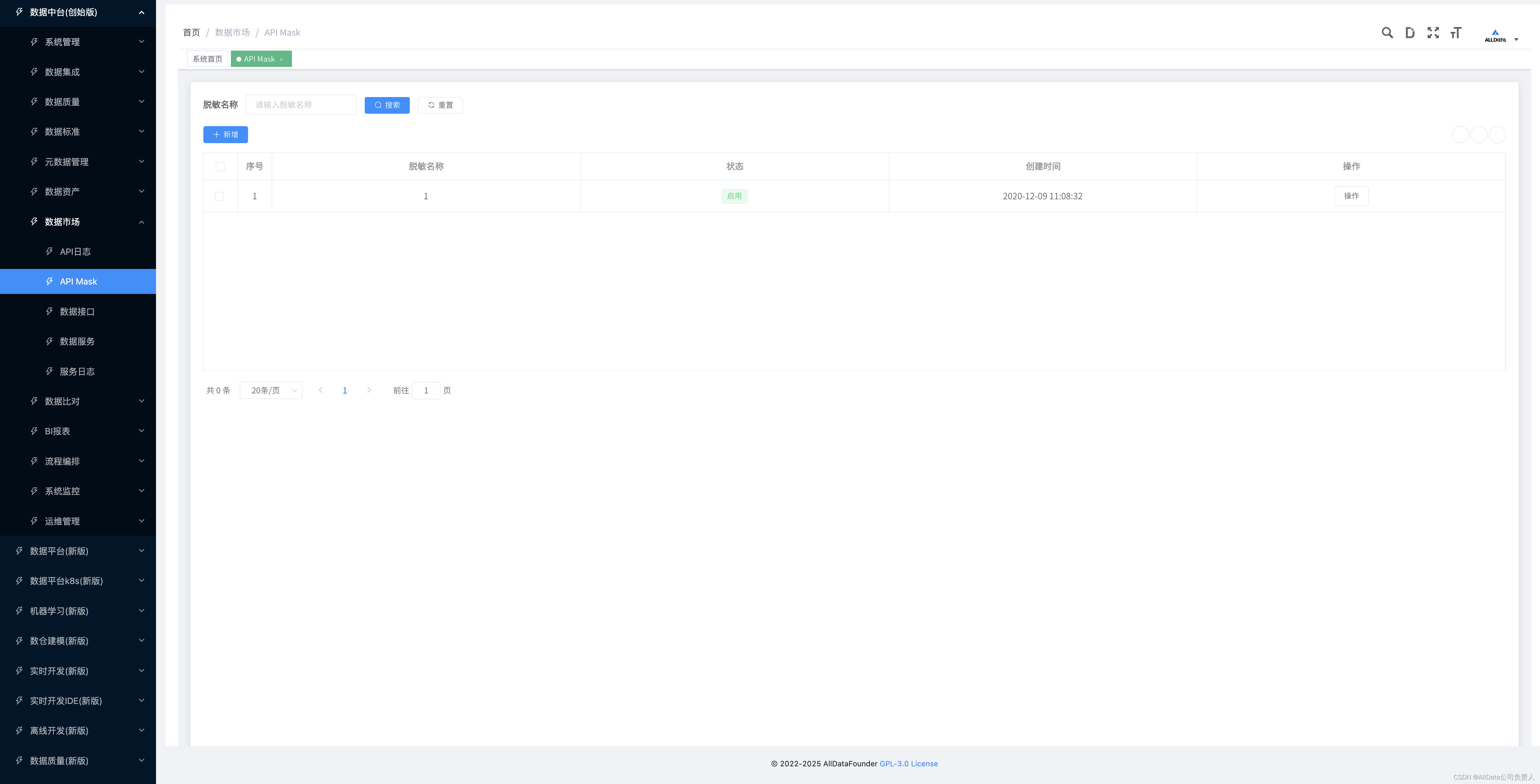
Task: Open the 数据接口 menu item
Action: pyautogui.click(x=77, y=311)
